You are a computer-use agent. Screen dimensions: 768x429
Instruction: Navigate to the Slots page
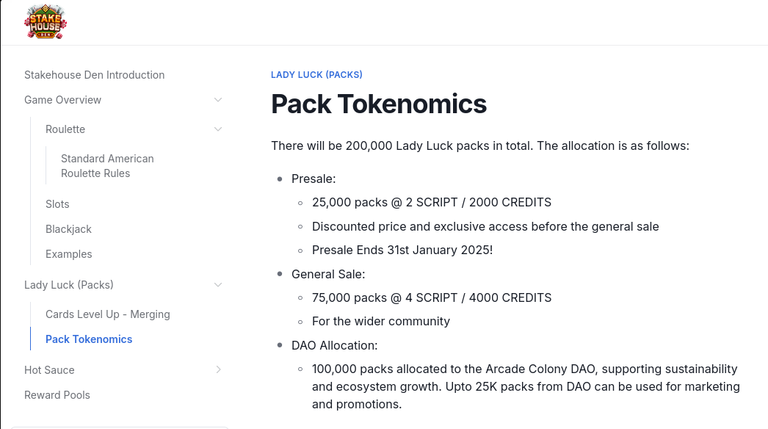(57, 204)
